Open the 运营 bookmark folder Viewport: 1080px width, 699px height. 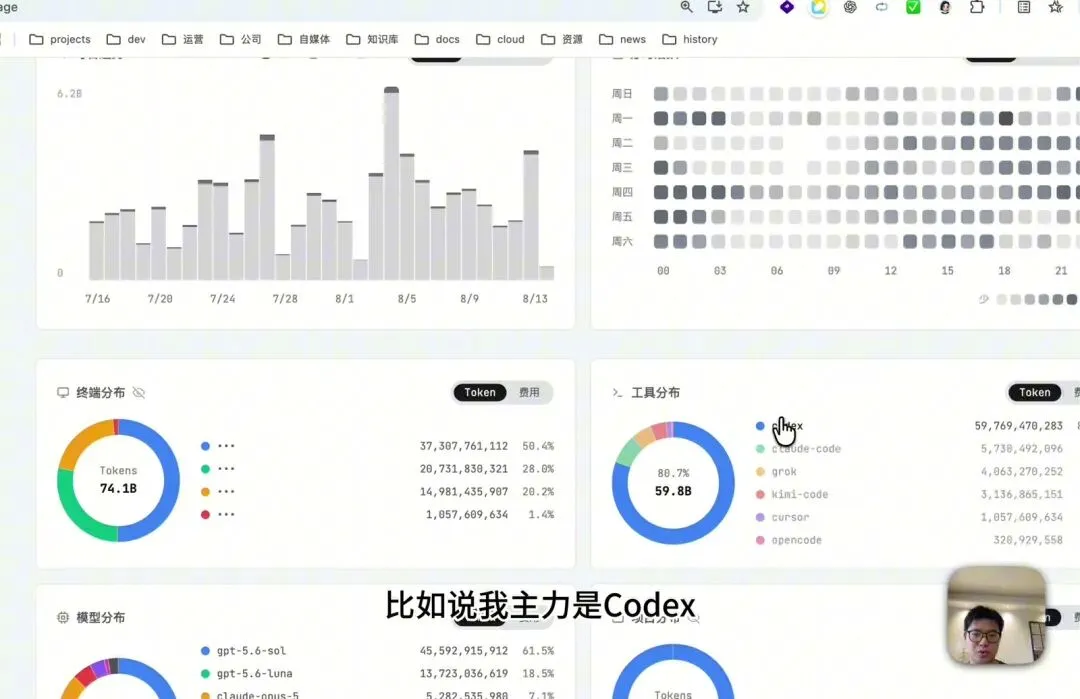pos(183,39)
